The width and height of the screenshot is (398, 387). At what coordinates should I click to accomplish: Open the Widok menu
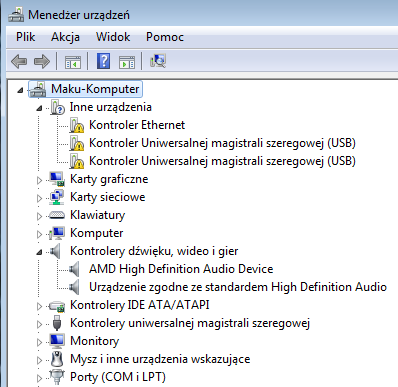coord(113,37)
